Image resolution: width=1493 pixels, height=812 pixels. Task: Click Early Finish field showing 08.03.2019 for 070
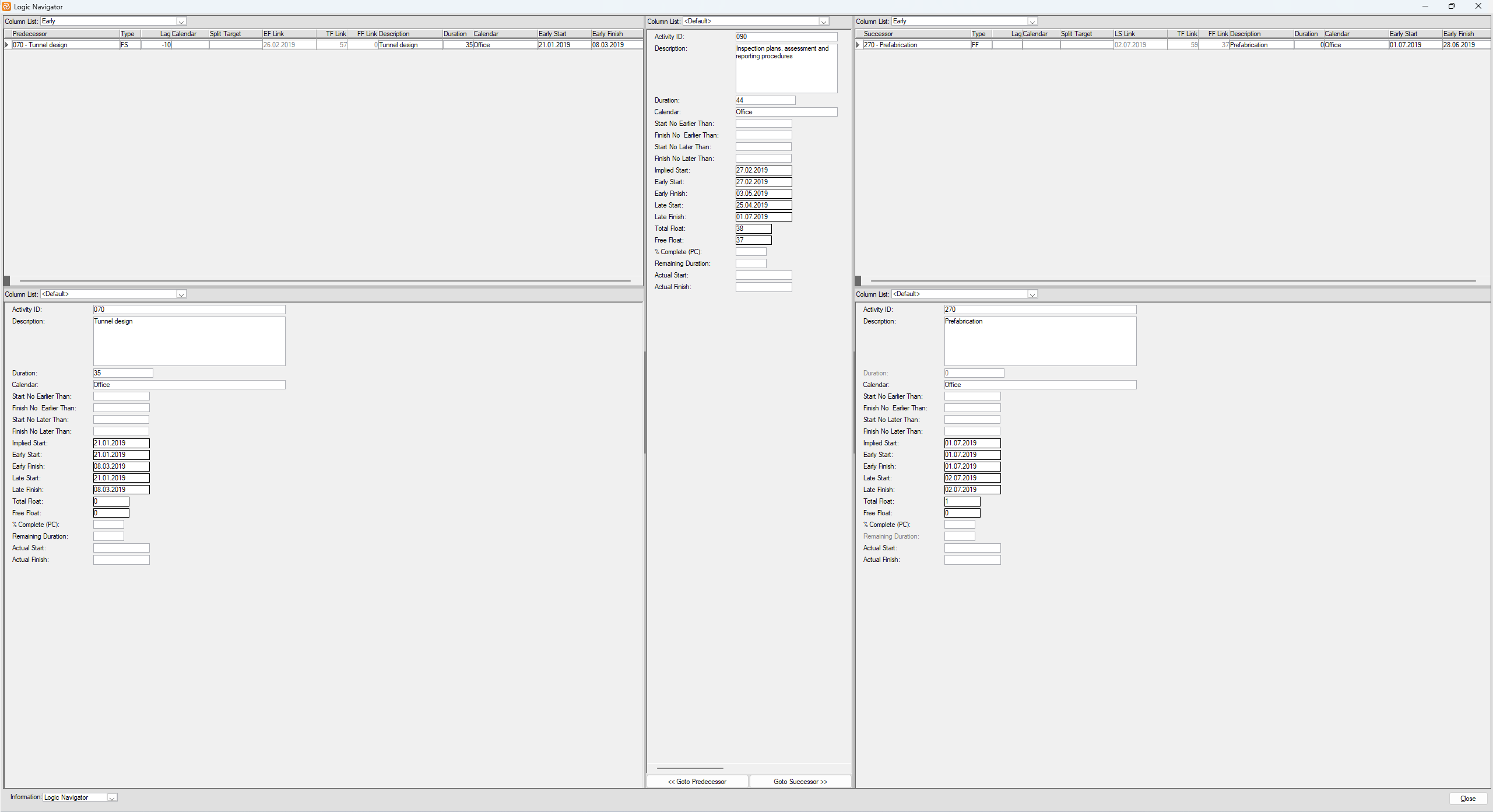pos(121,466)
